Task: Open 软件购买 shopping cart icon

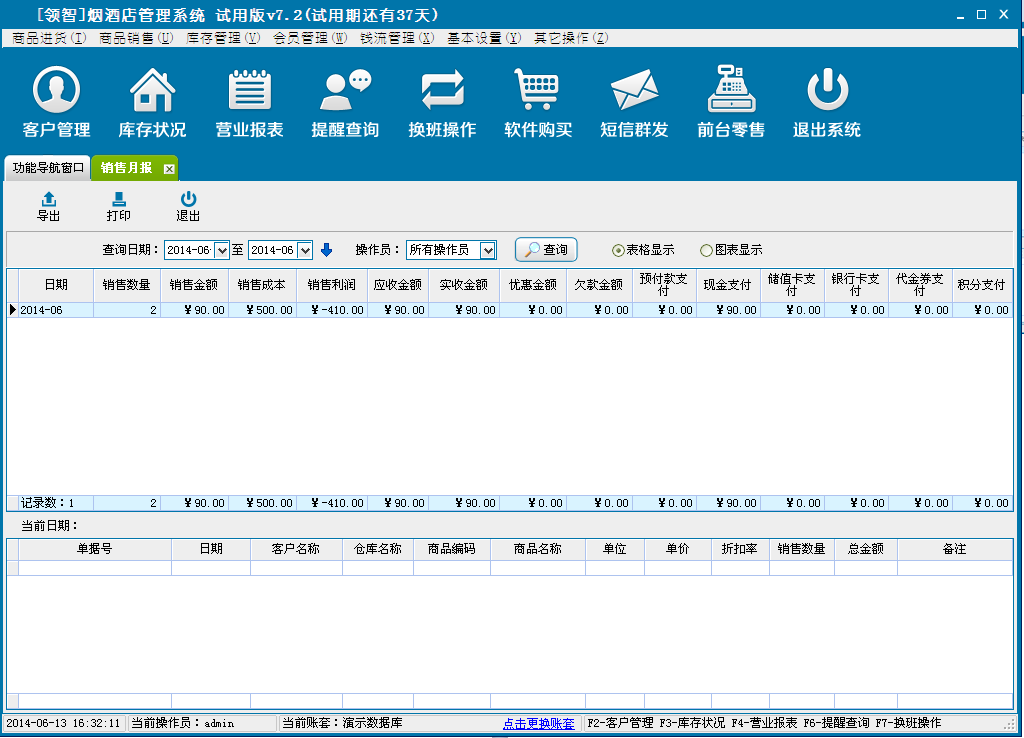Action: click(537, 92)
